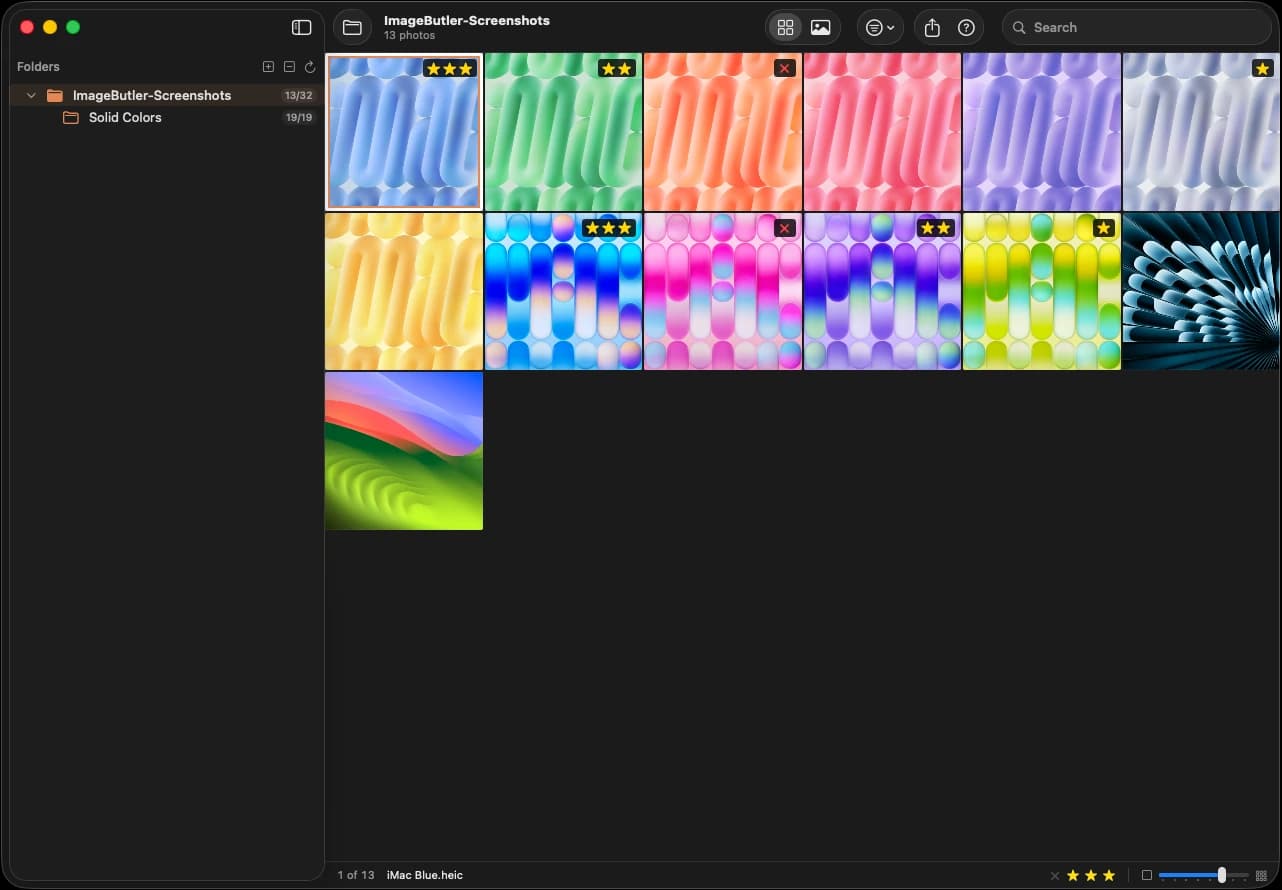Click the "1 of 13" status text
The image size is (1282, 890).
356,876
